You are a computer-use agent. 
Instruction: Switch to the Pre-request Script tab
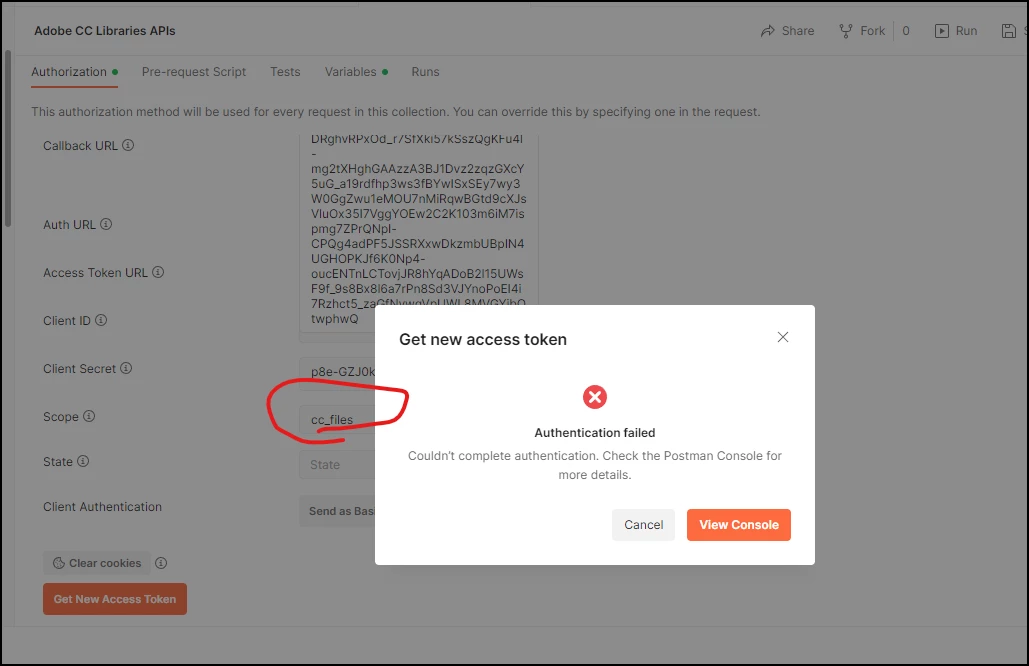pyautogui.click(x=194, y=72)
